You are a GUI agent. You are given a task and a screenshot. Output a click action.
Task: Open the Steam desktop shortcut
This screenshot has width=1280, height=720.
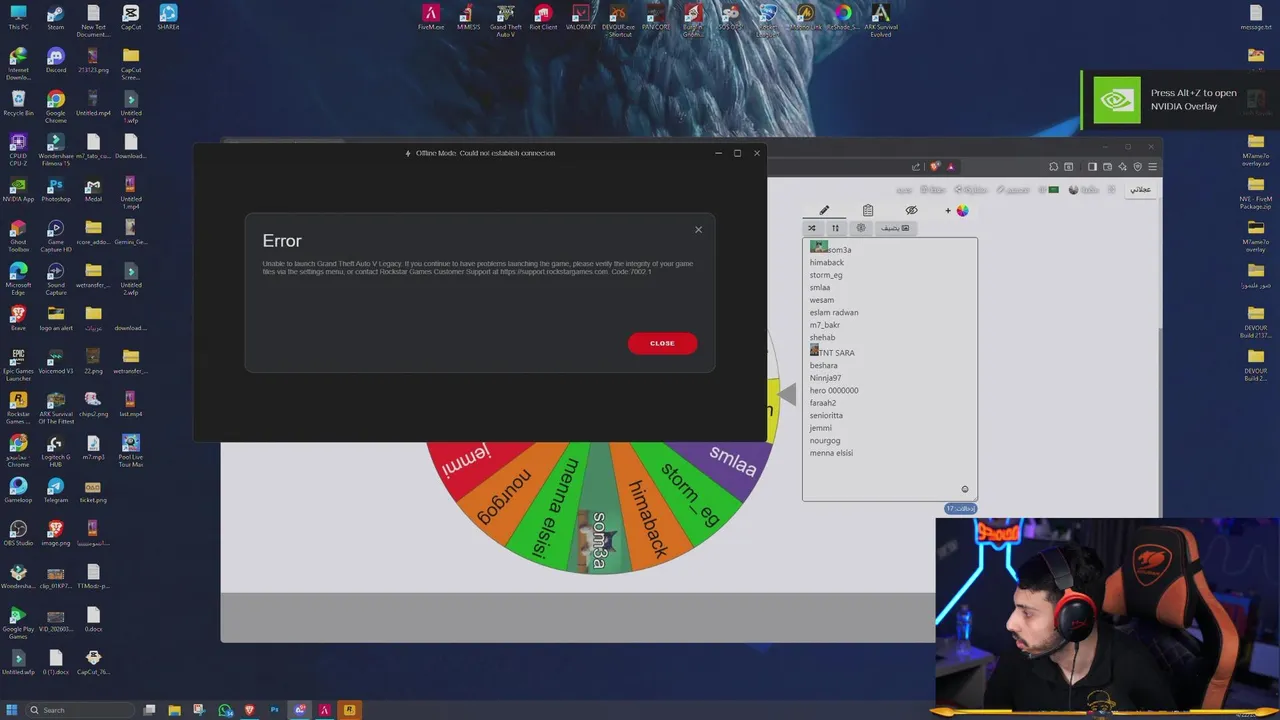click(x=55, y=17)
